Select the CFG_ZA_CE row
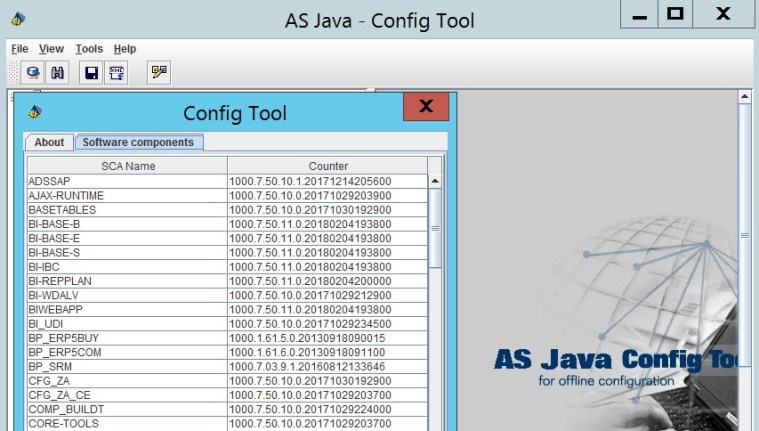 point(227,395)
